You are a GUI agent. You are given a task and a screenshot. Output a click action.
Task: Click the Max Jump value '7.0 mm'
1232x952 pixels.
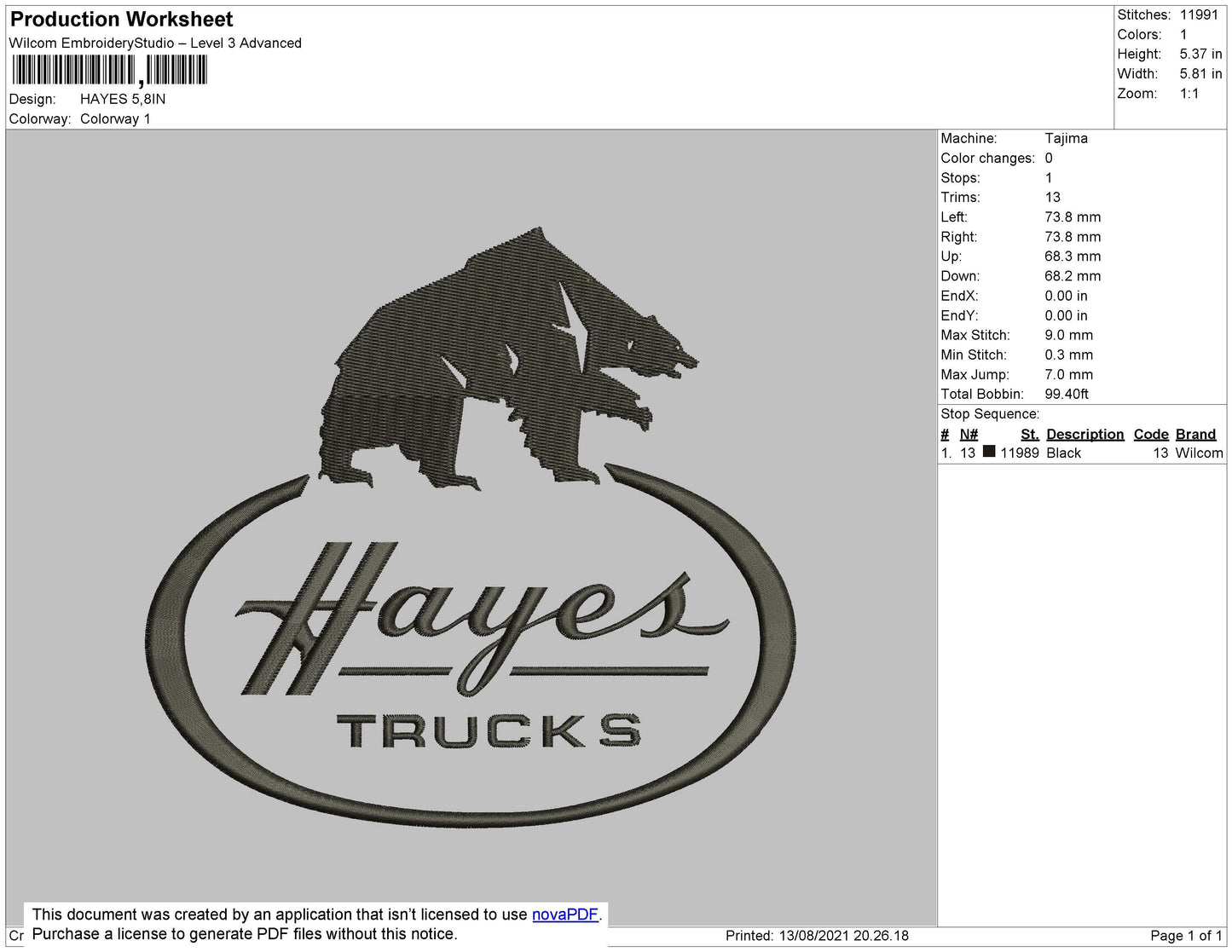click(1069, 374)
